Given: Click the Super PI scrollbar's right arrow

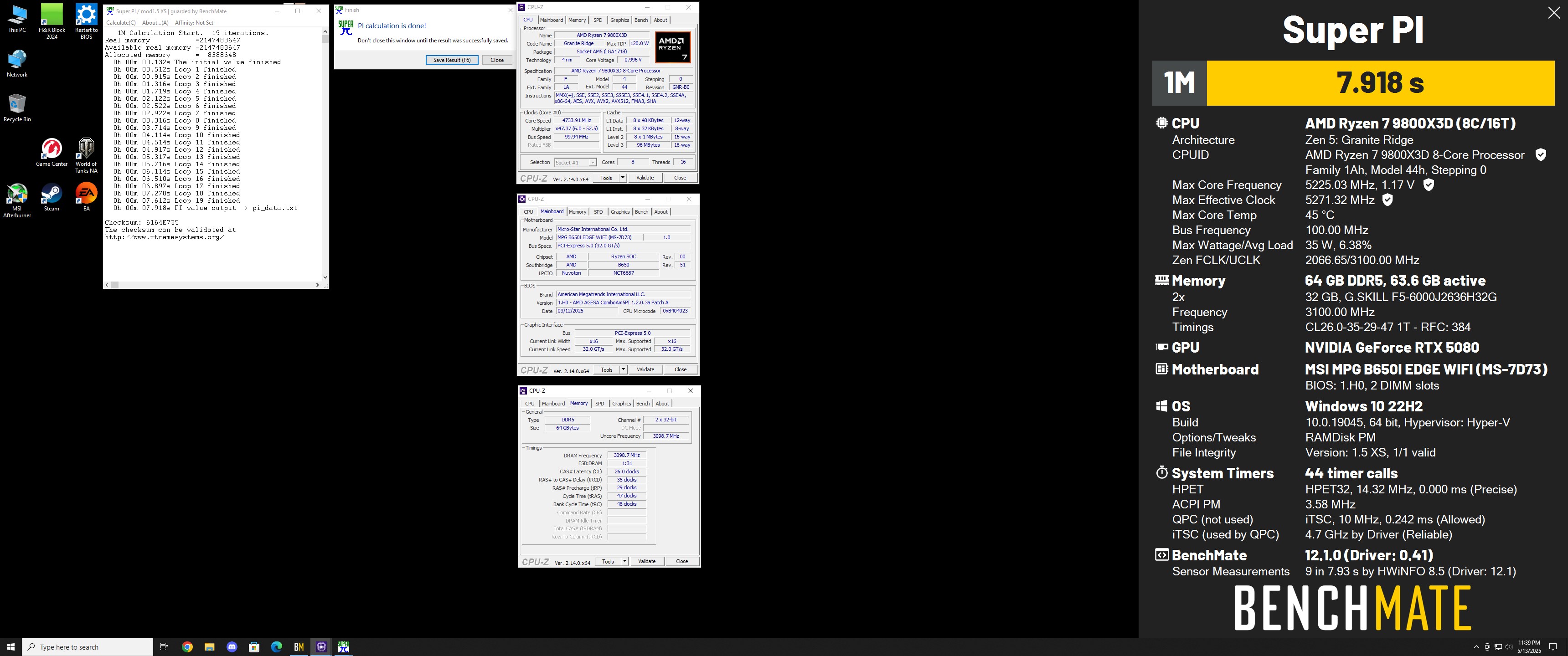Looking at the screenshot, I should pyautogui.click(x=317, y=285).
